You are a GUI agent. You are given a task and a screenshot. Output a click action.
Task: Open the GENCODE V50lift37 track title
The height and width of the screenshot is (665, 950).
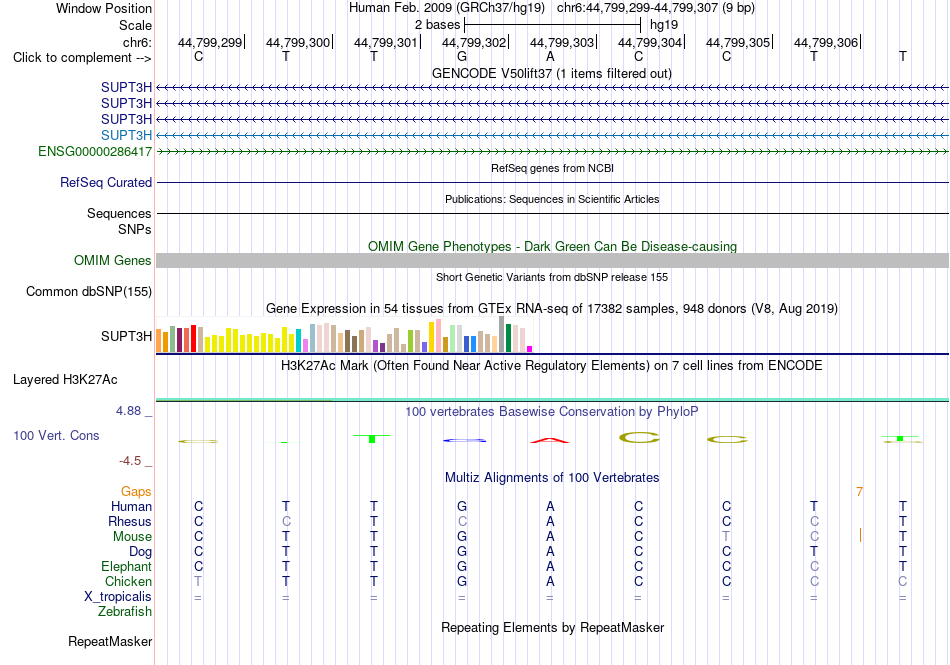coord(551,73)
